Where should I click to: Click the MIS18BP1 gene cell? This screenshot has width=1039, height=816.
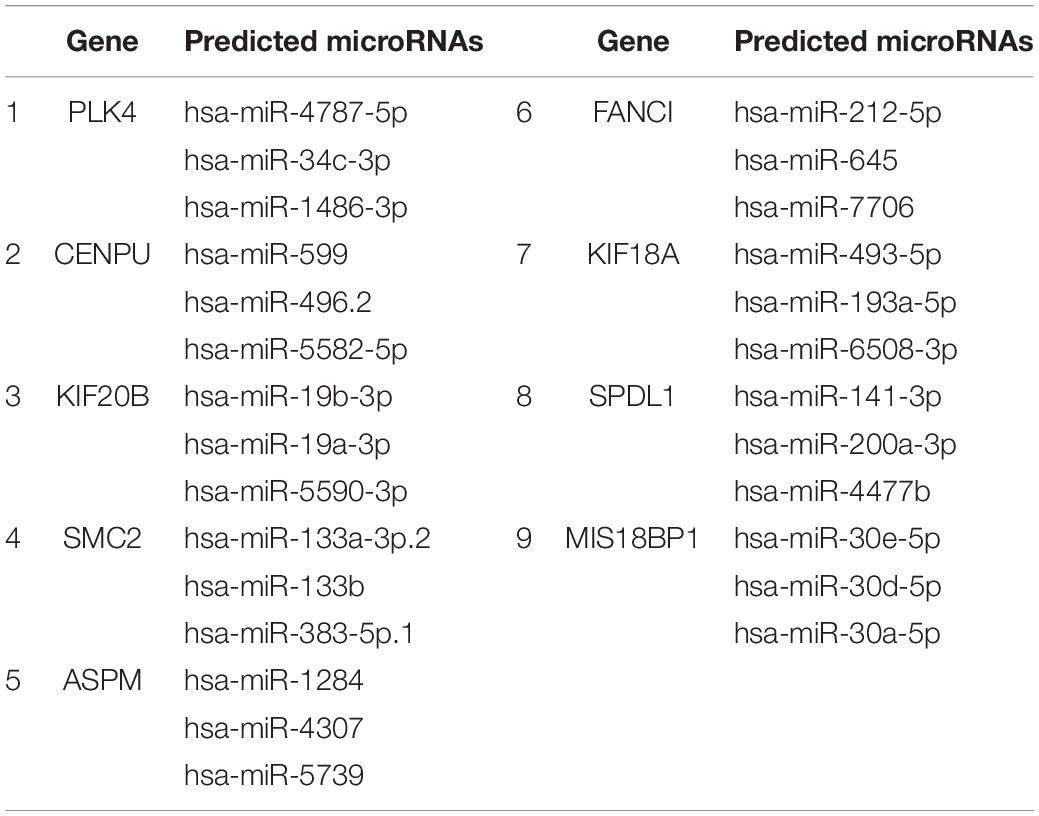631,538
